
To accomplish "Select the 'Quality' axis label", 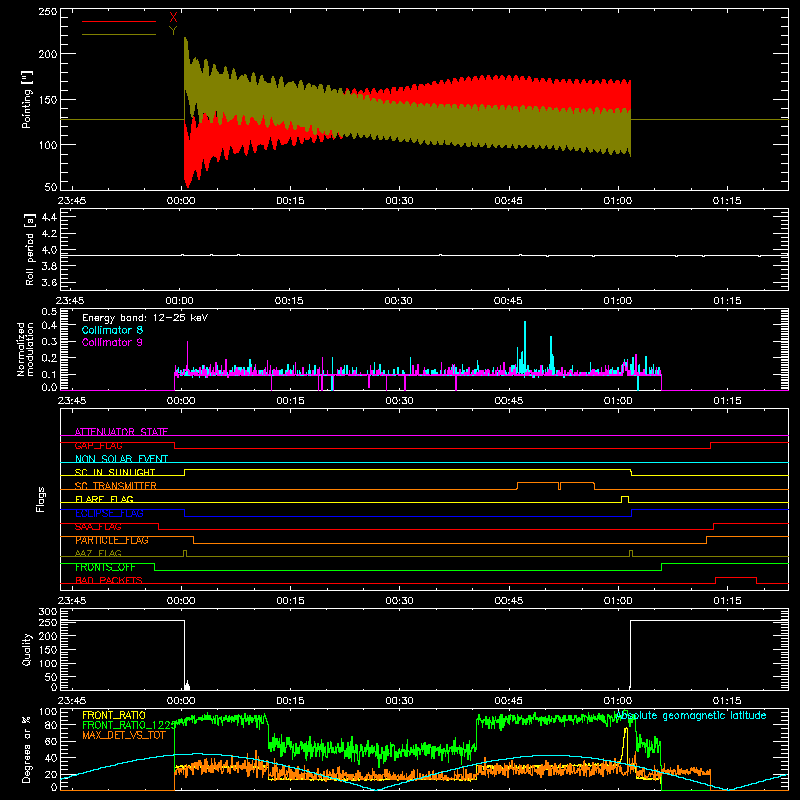I will tap(27, 649).
